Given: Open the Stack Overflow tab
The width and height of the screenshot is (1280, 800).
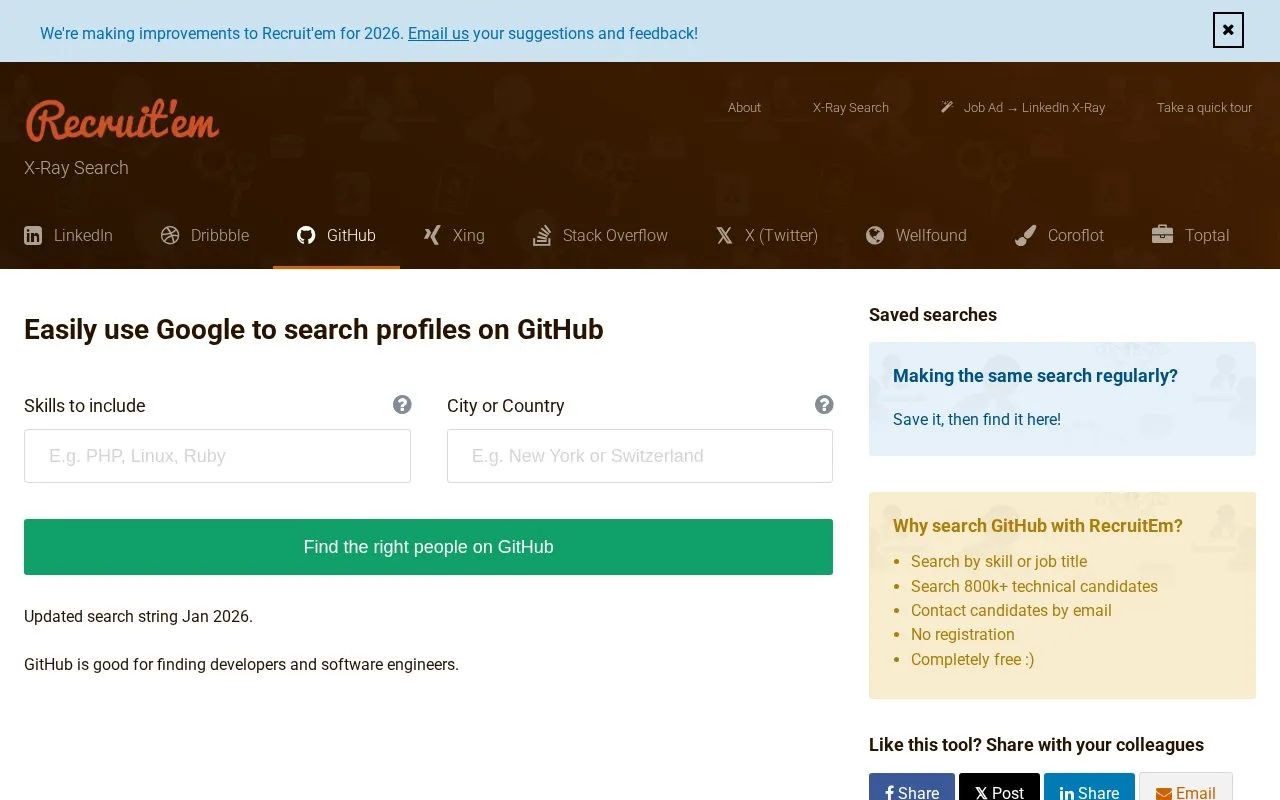Looking at the screenshot, I should 600,236.
